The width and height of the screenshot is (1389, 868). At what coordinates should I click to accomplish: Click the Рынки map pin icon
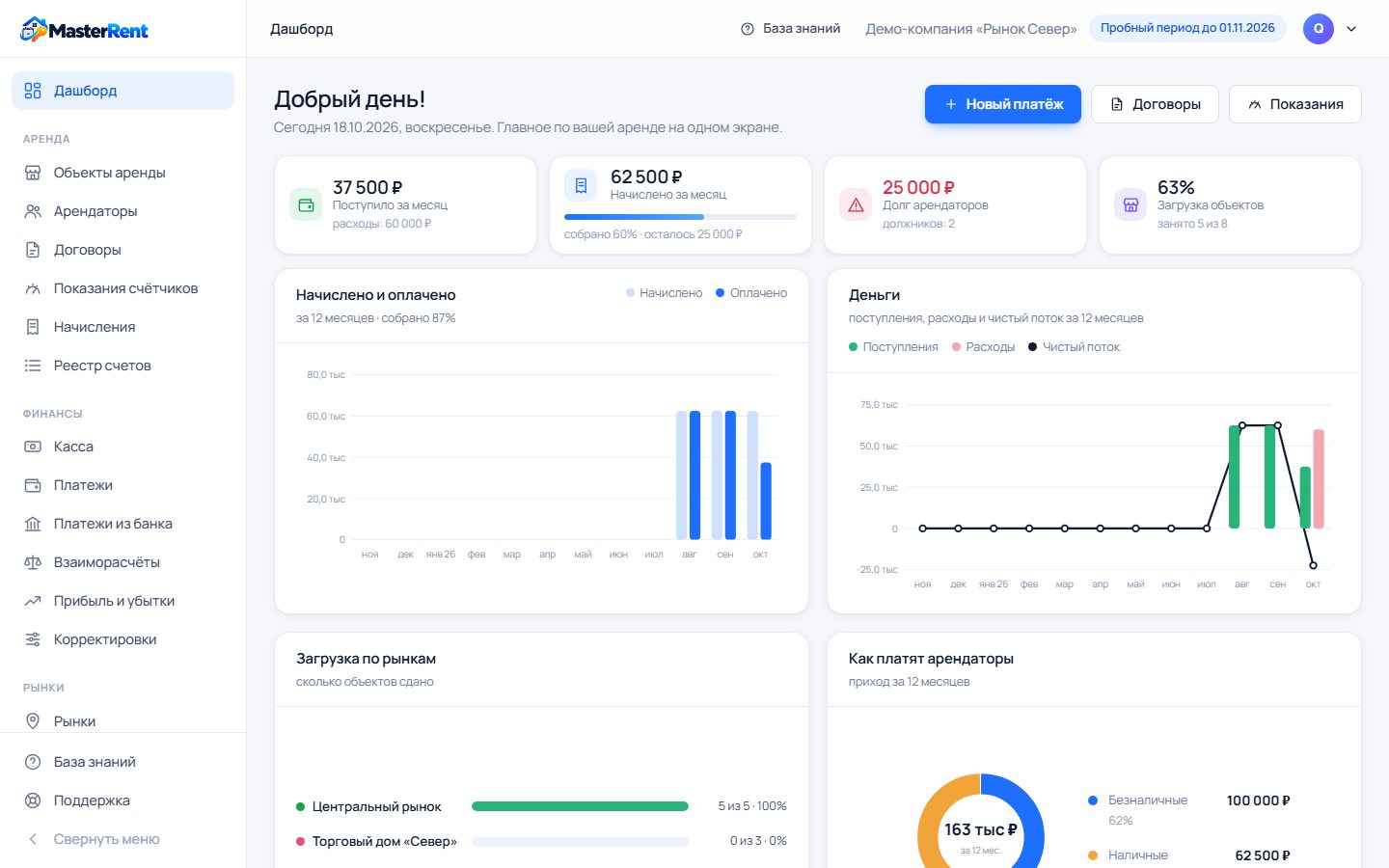pos(33,721)
